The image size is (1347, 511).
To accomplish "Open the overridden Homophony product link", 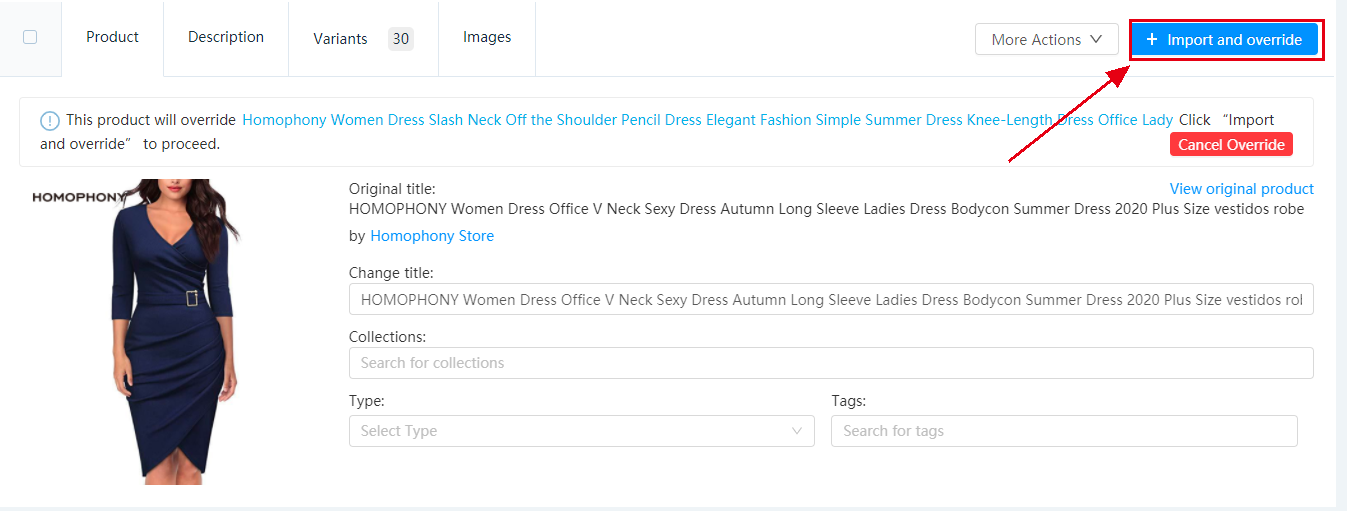I will click(x=708, y=119).
